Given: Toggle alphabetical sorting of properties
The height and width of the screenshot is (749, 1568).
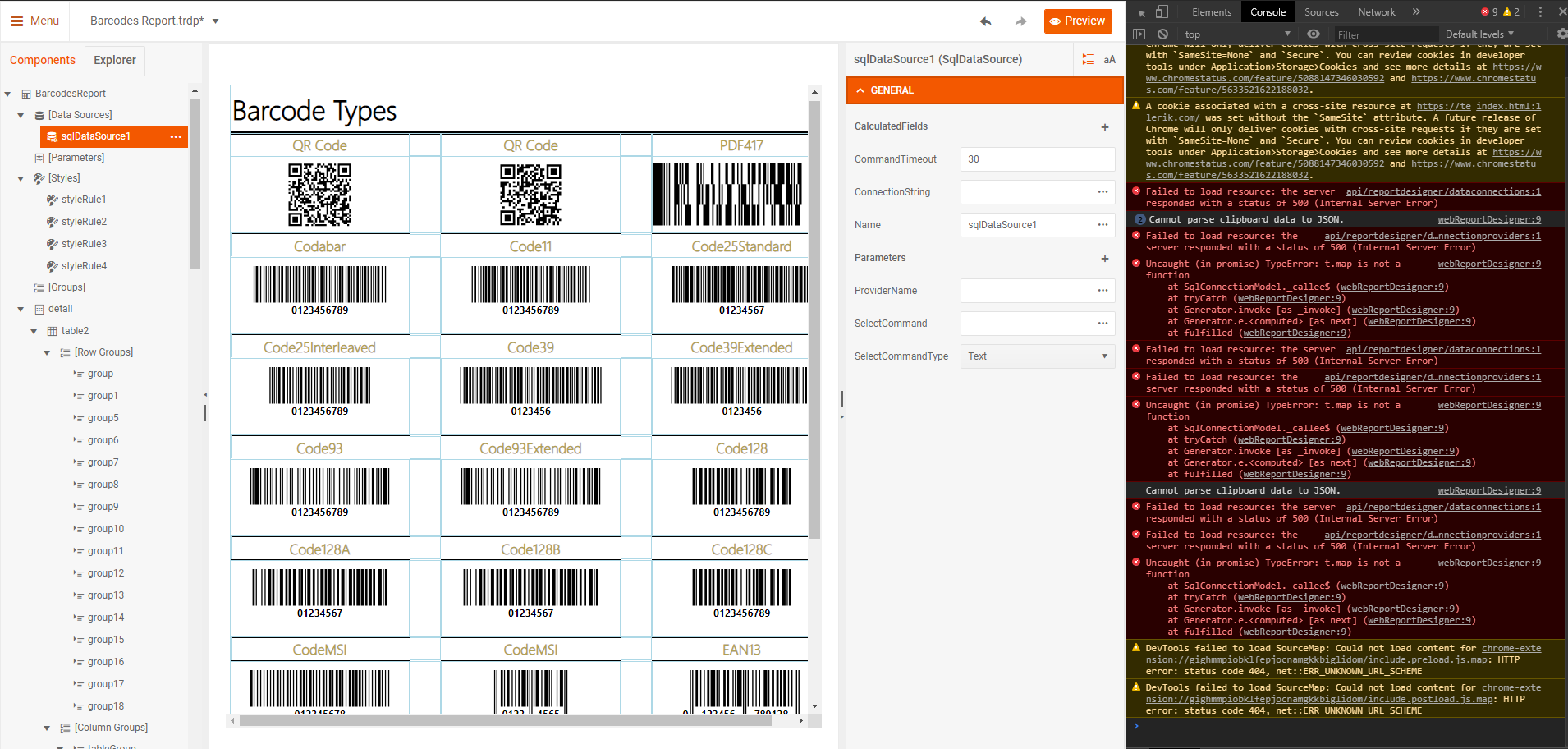Looking at the screenshot, I should tap(1110, 59).
